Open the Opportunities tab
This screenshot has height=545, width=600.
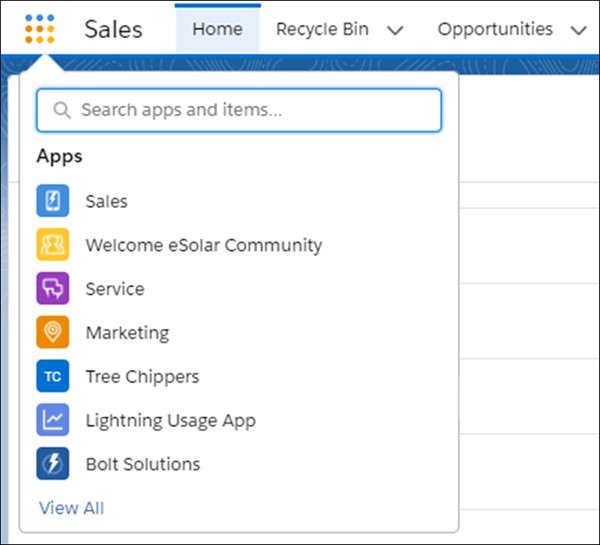tap(495, 29)
